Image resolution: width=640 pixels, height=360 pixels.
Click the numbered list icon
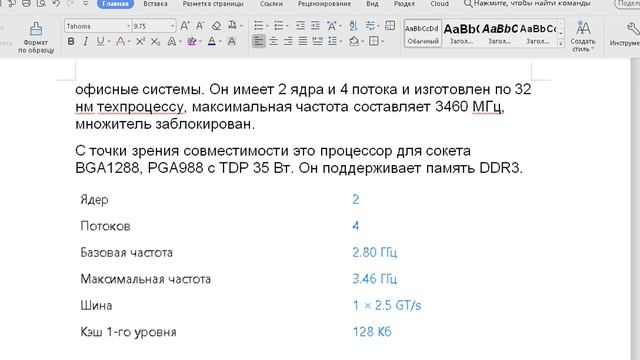coord(278,26)
